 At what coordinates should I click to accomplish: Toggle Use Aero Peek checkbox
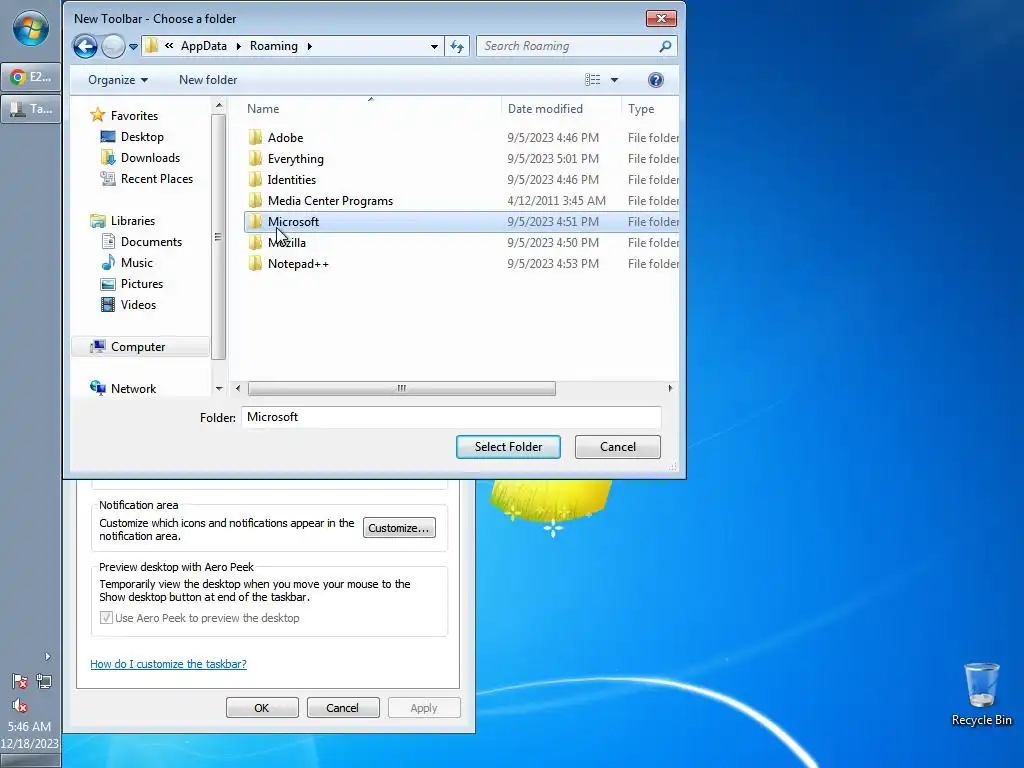point(106,618)
